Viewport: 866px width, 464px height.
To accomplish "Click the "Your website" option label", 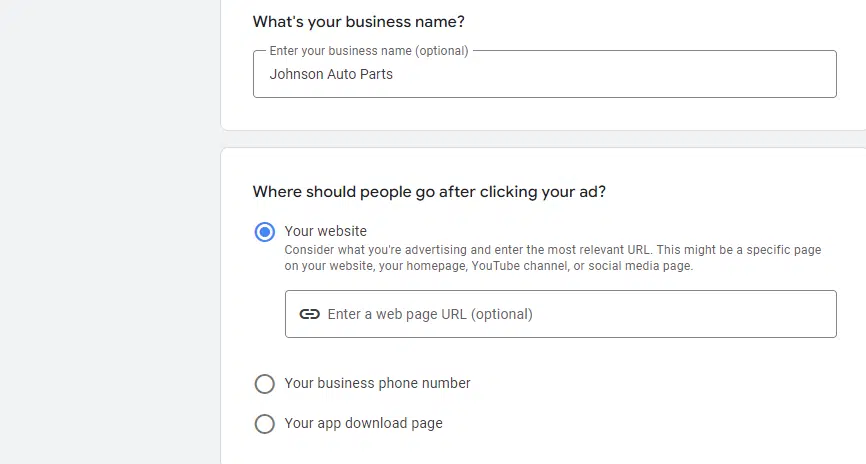I will (x=326, y=231).
